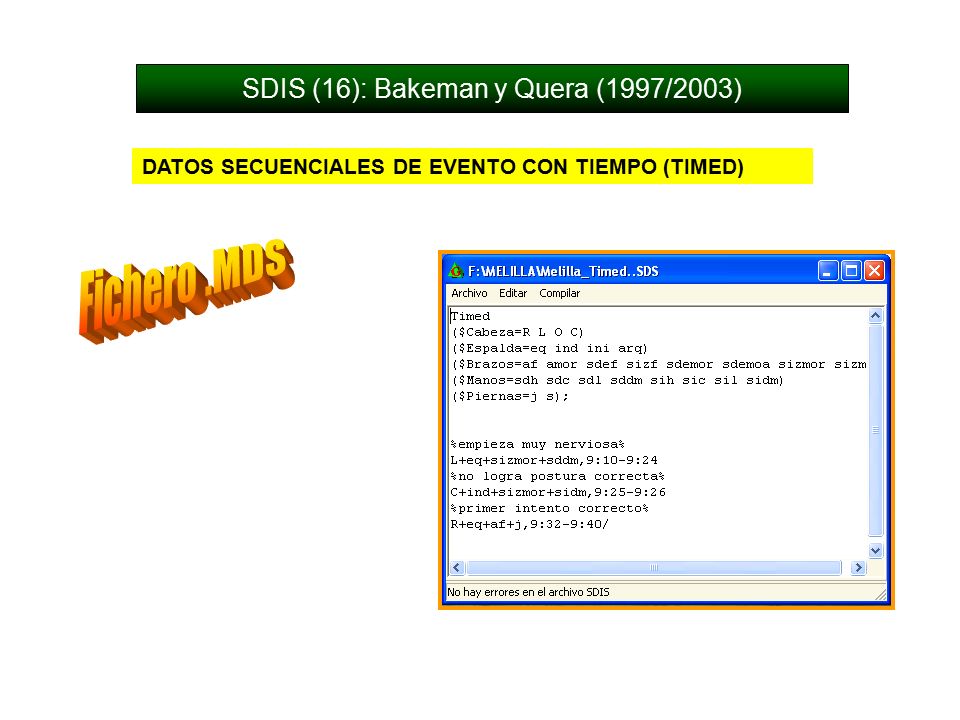
Task: Click the vertical scrollbar thumb
Action: 876,430
